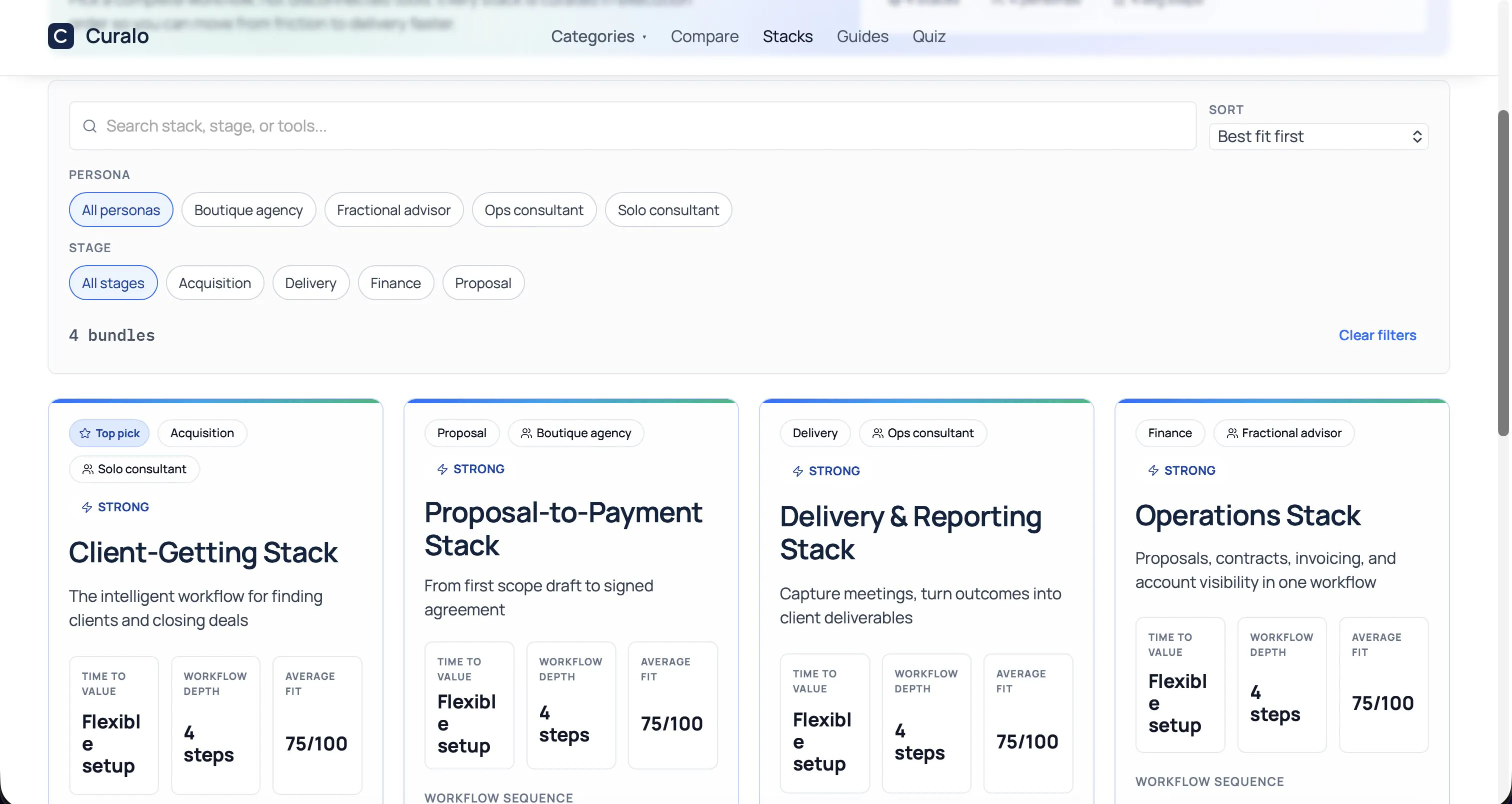Open the Guides nav page

point(863,37)
